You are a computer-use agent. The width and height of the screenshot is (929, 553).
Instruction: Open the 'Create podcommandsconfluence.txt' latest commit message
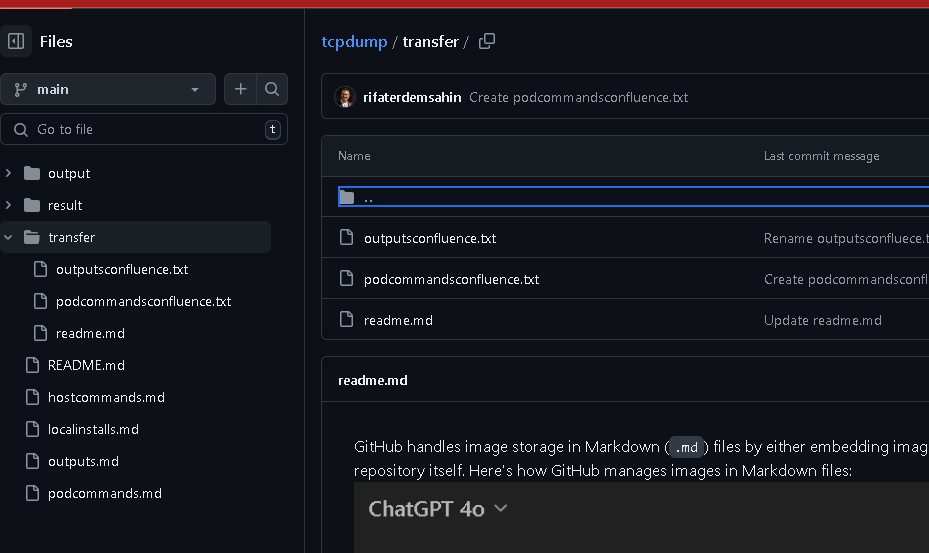pyautogui.click(x=578, y=97)
